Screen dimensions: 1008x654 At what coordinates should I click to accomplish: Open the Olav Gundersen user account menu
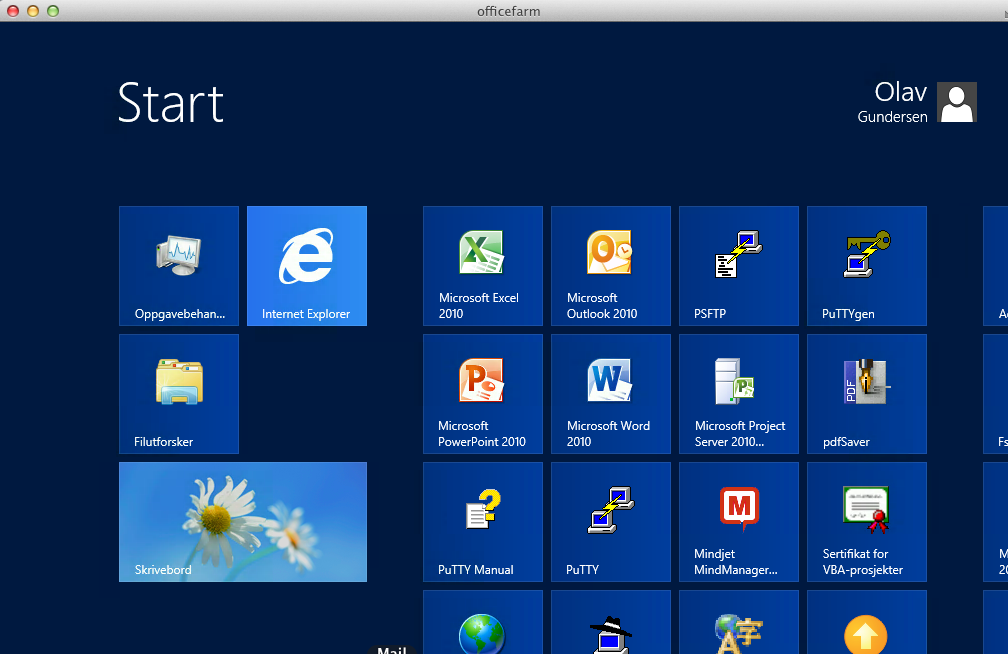[917, 102]
